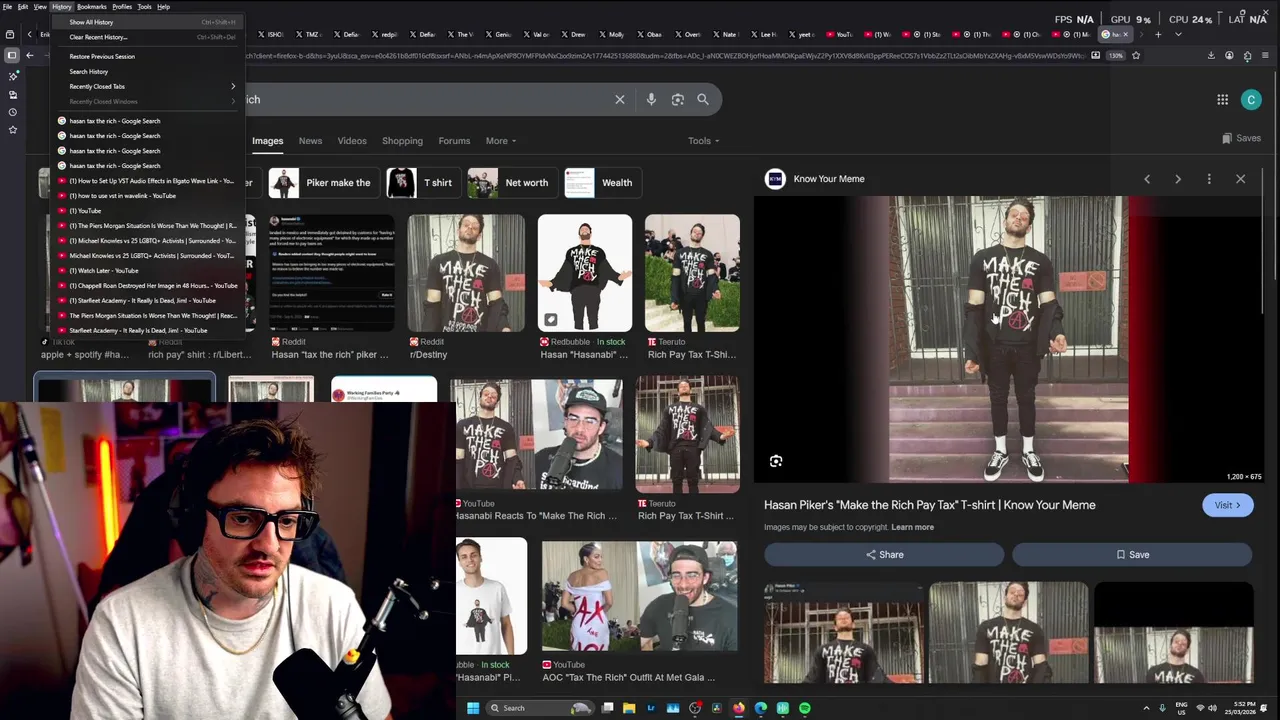This screenshot has width=1280, height=720.
Task: Open Firefox from the taskbar
Action: tap(739, 708)
